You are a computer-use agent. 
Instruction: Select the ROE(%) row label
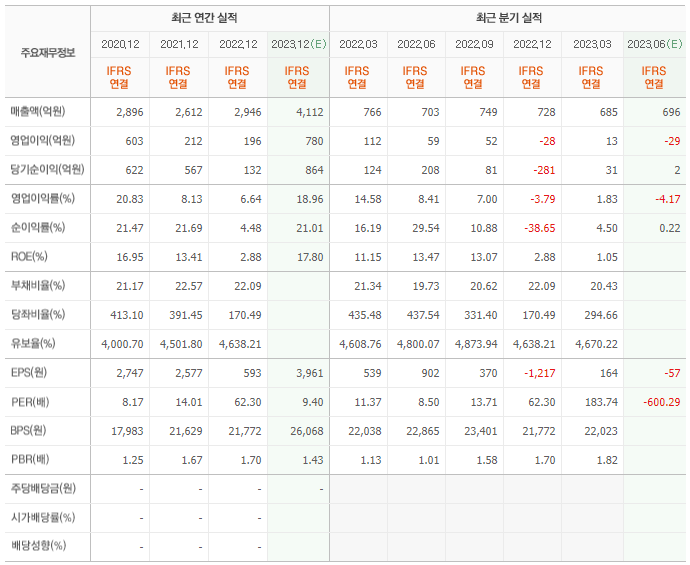29,257
